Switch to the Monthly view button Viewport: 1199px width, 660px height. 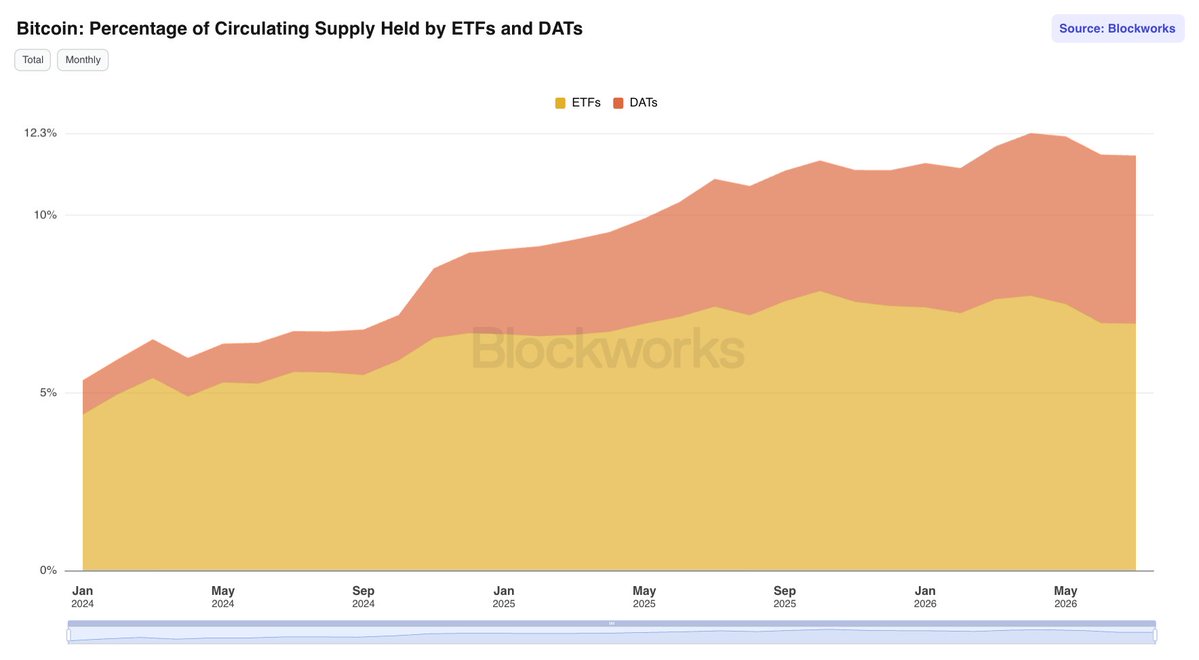[x=83, y=60]
